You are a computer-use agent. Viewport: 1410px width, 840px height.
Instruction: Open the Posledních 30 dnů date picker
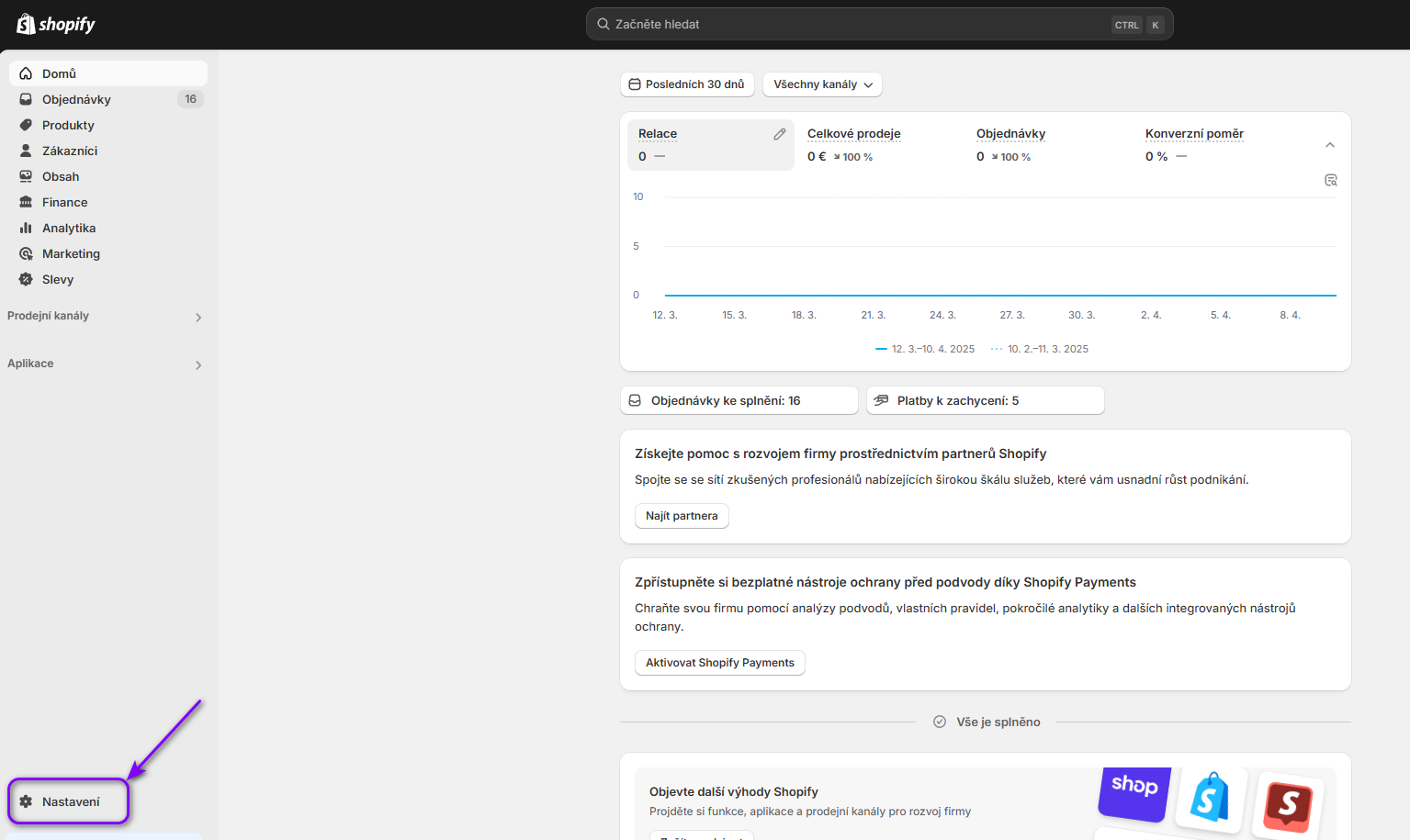[687, 84]
